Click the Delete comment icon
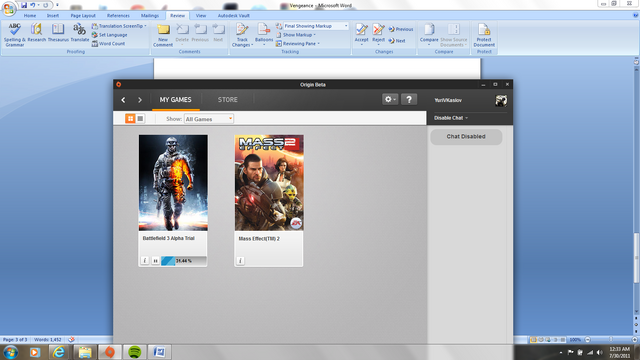 [x=182, y=33]
